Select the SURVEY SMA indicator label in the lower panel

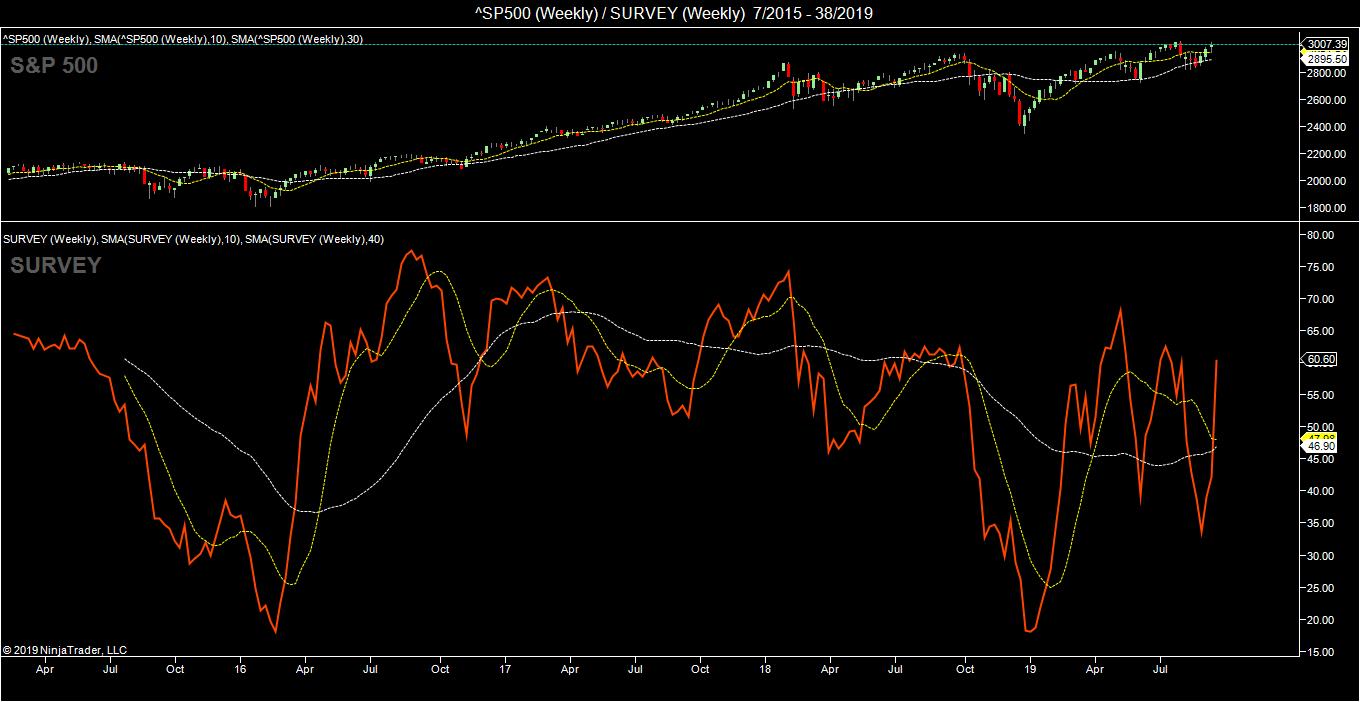tap(194, 239)
